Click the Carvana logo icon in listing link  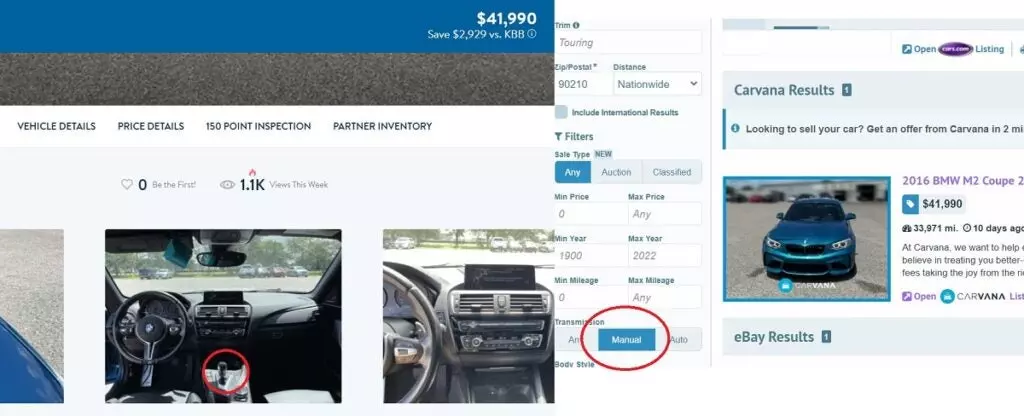tap(948, 296)
